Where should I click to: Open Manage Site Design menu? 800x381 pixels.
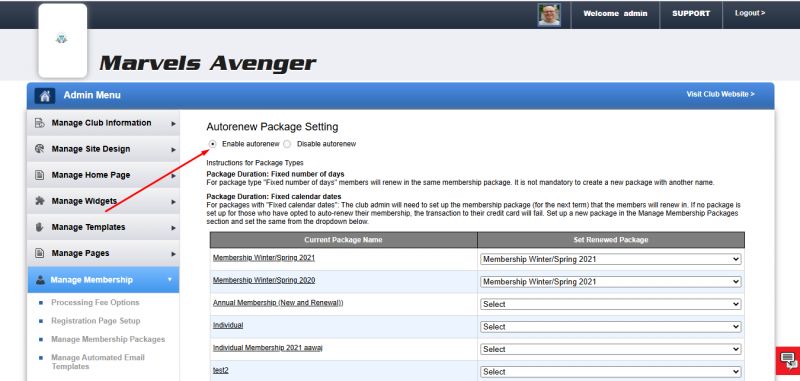click(103, 149)
